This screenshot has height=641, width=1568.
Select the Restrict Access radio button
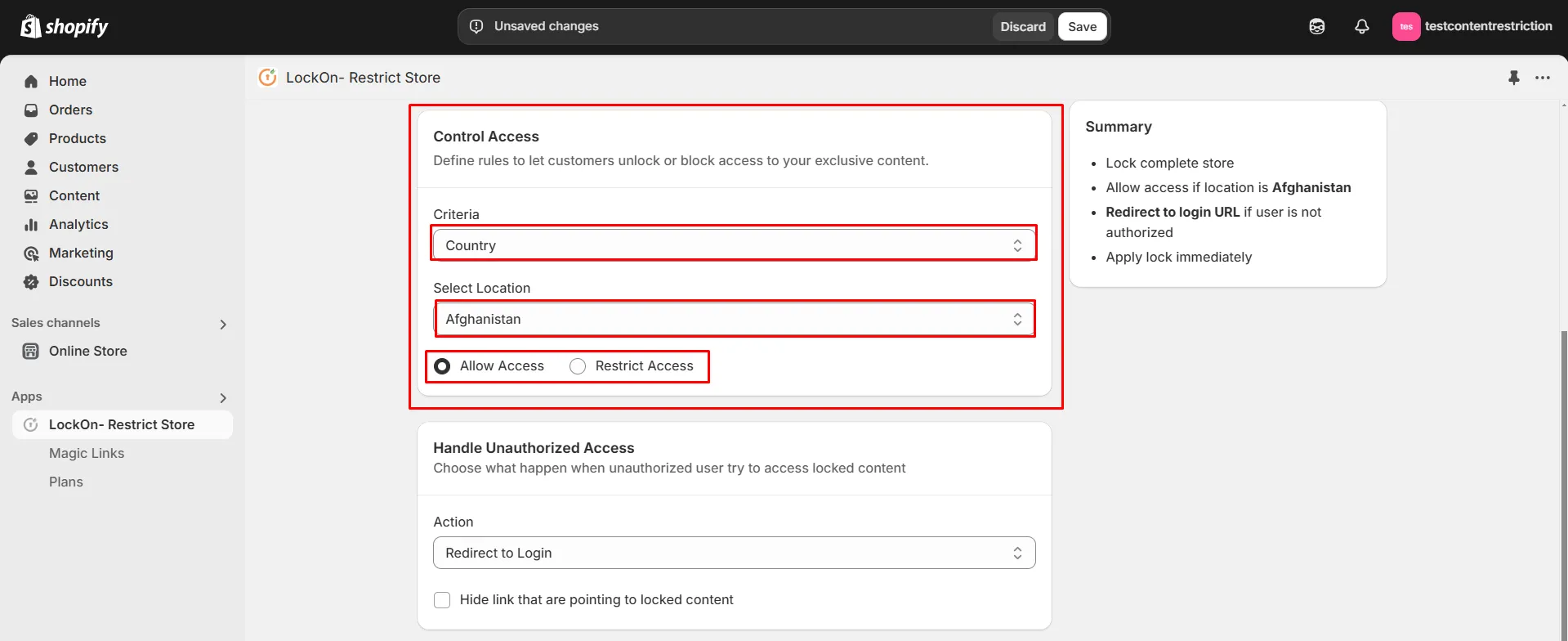click(578, 366)
